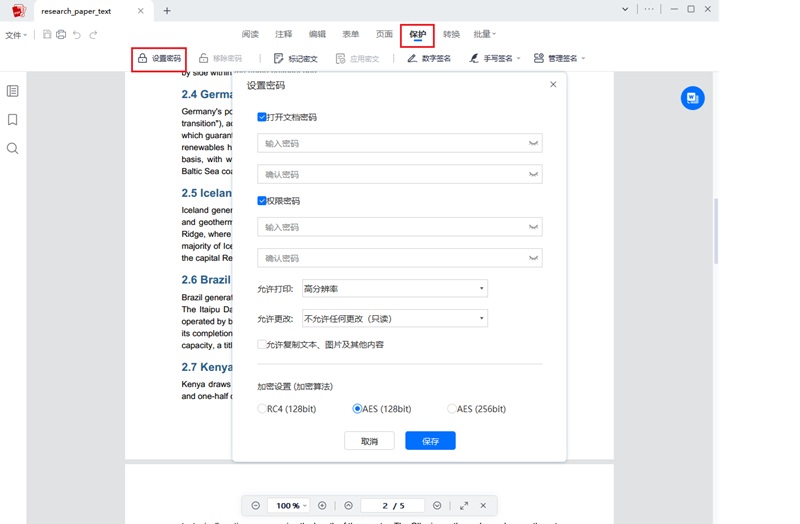This screenshot has height=524, width=800.
Task: Click the page number field showing 2 / 5
Action: (x=393, y=506)
